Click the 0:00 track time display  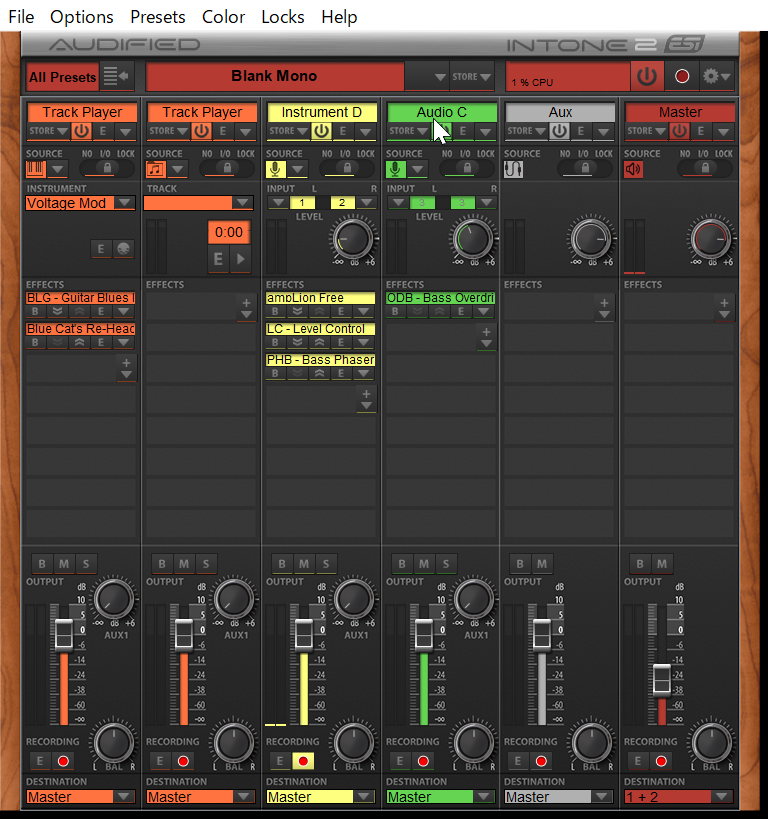(229, 232)
